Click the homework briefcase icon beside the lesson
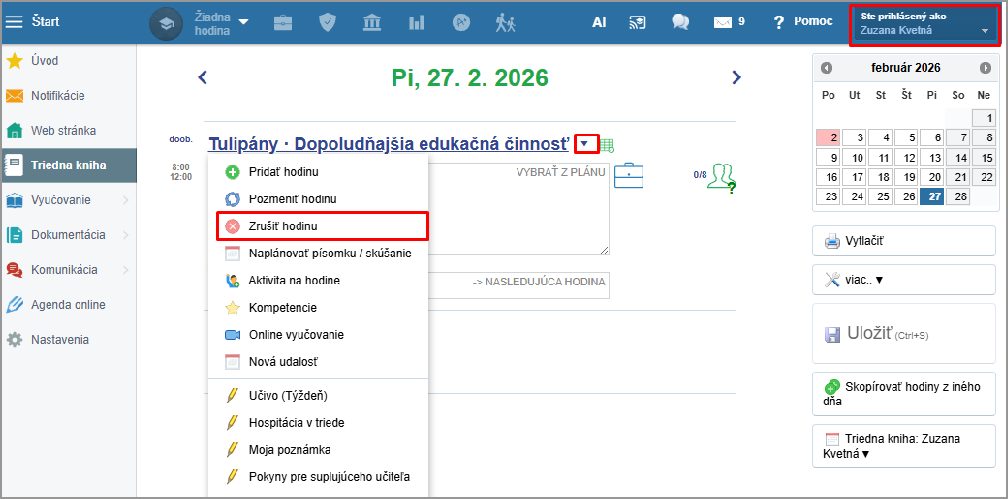Viewport: 1008px width, 499px height. (628, 175)
